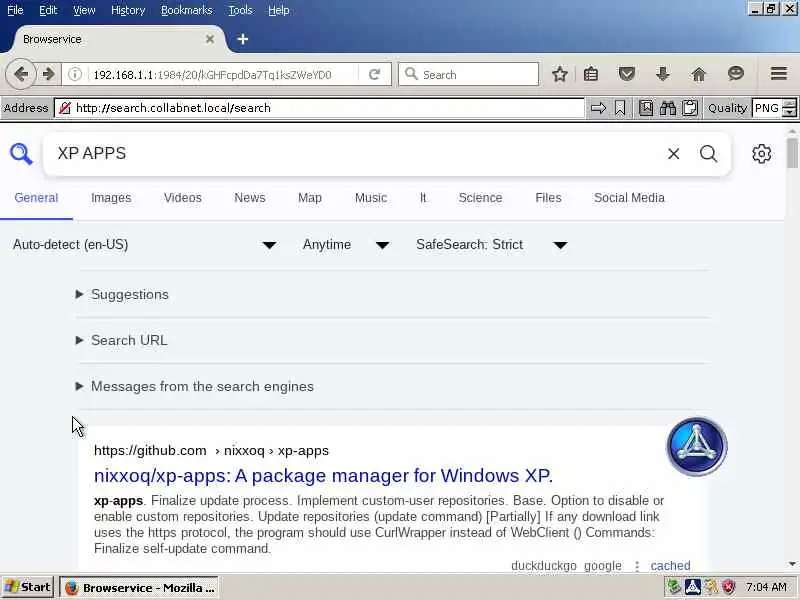The height and width of the screenshot is (600, 800).
Task: Open the Browservice bookmarks page icon
Action: [x=646, y=108]
